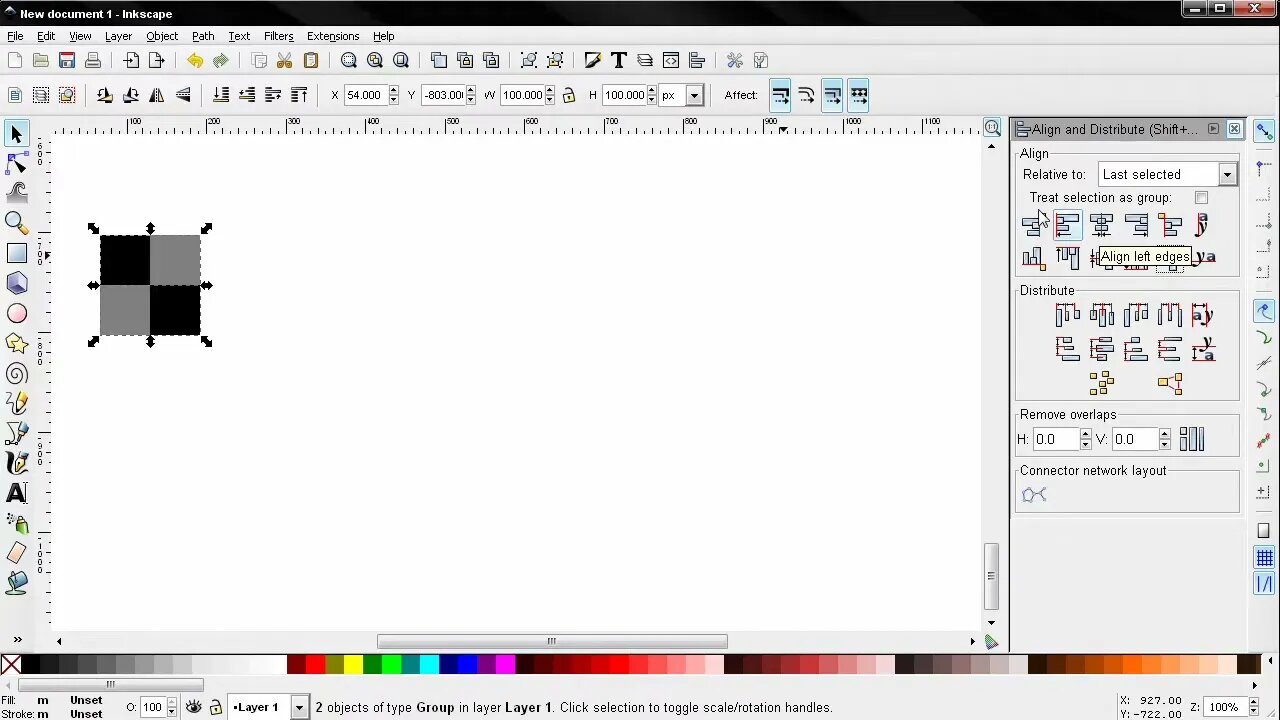
Task: Select the Bezier pen tool
Action: tap(16, 433)
